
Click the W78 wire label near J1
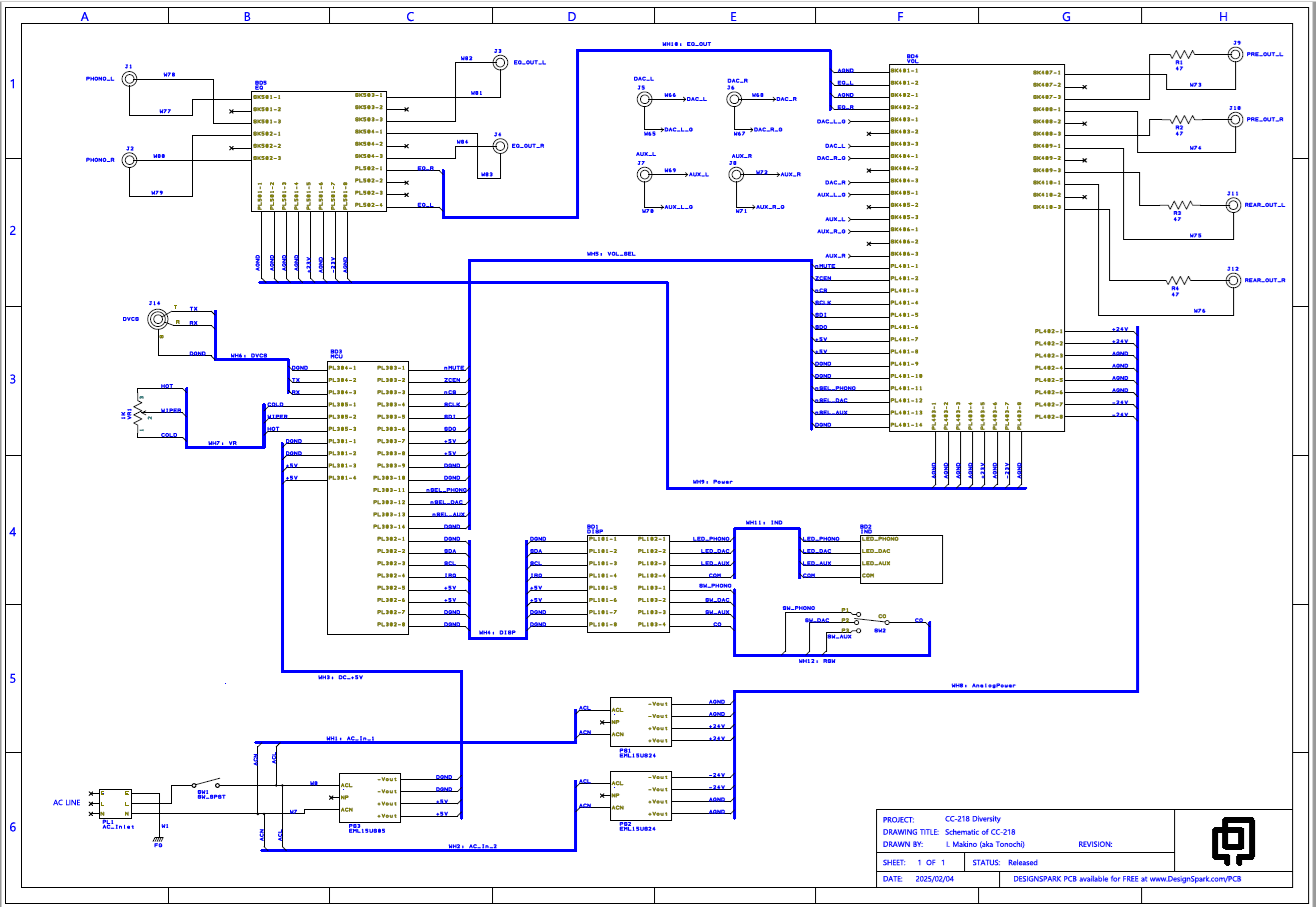[169, 74]
